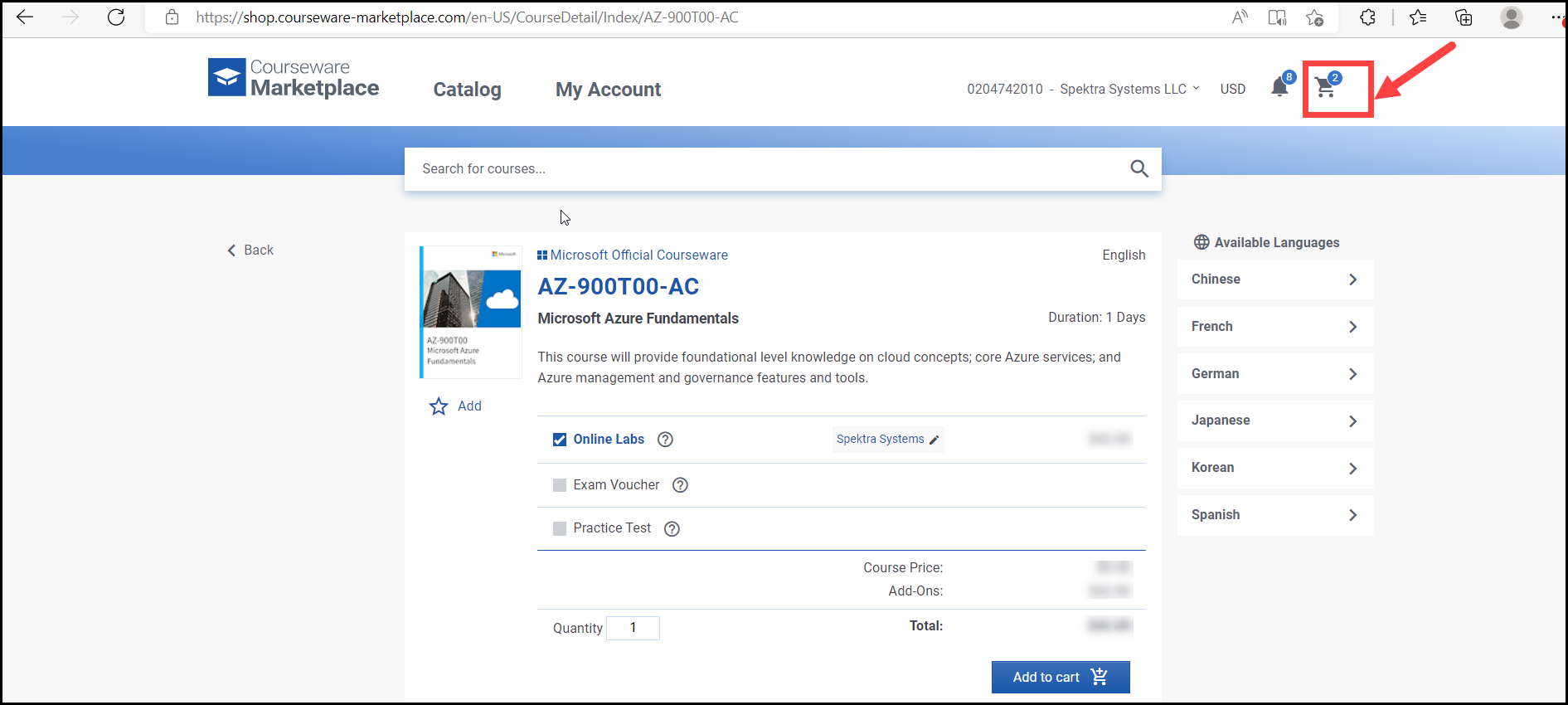The height and width of the screenshot is (705, 1568).
Task: Click the Add to cart button
Action: (x=1061, y=677)
